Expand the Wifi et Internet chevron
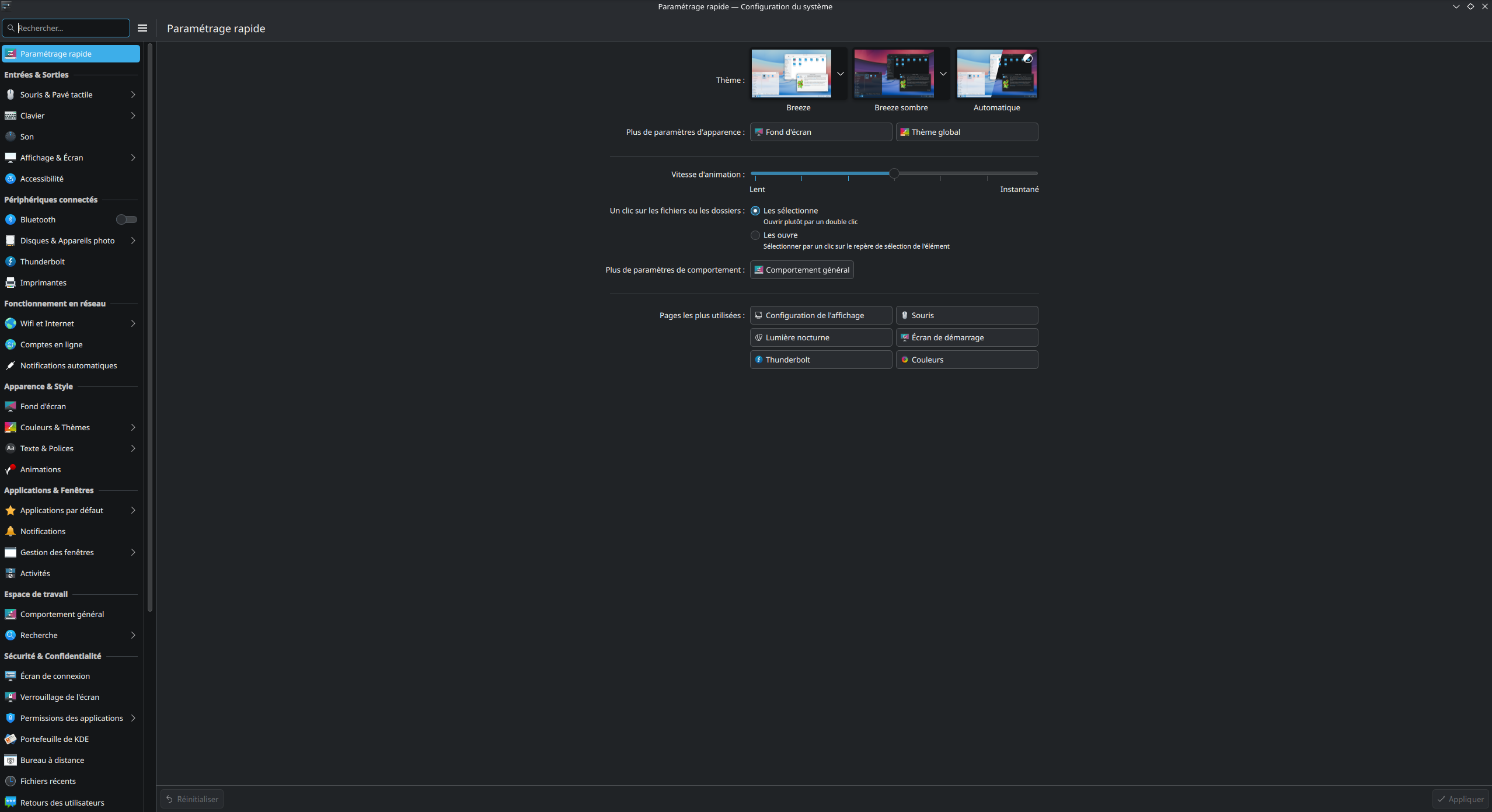 133,323
